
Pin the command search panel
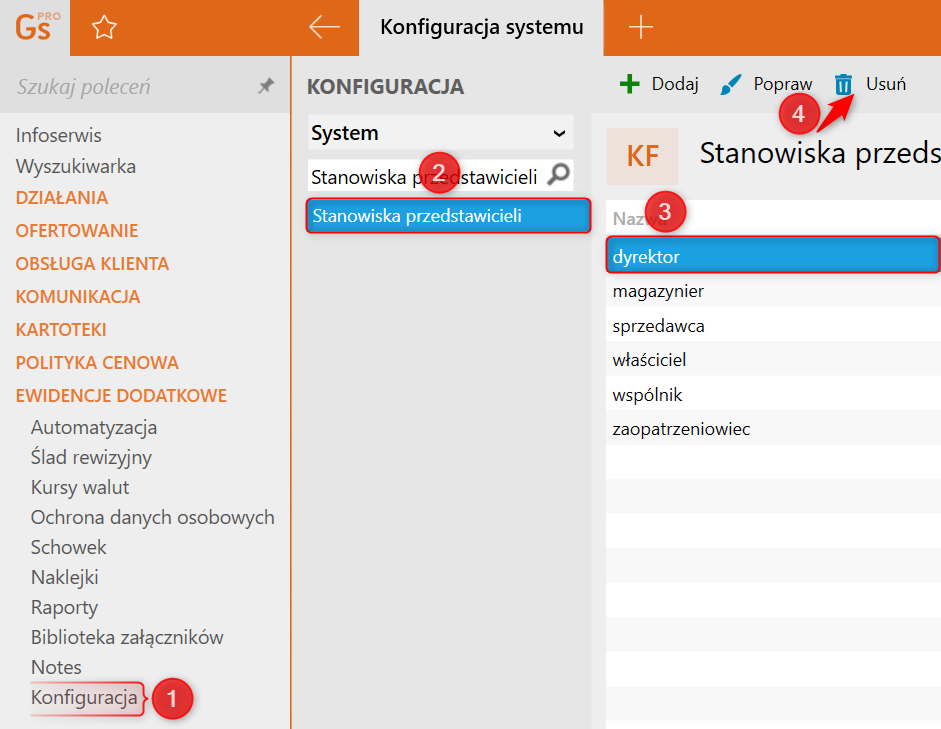click(266, 86)
